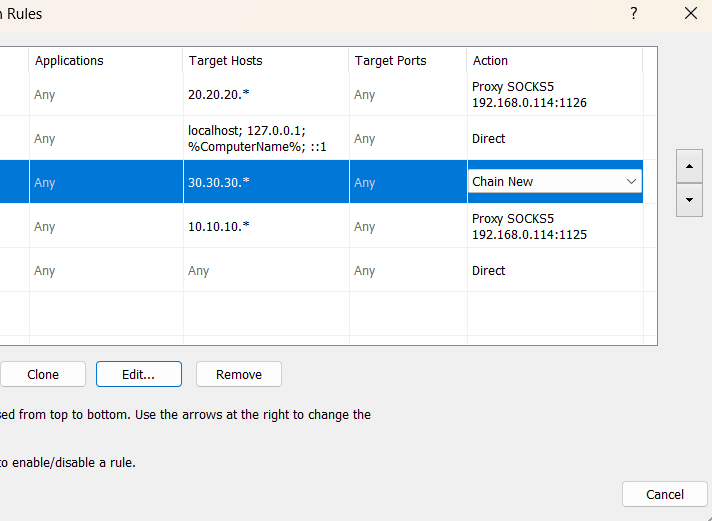The width and height of the screenshot is (712, 521).
Task: Sort by Applications column header
Action: 69,61
